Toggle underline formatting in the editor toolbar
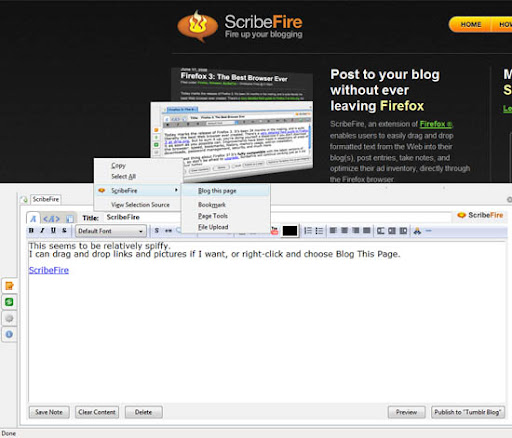This screenshot has width=512, height=438. pyautogui.click(x=53, y=230)
